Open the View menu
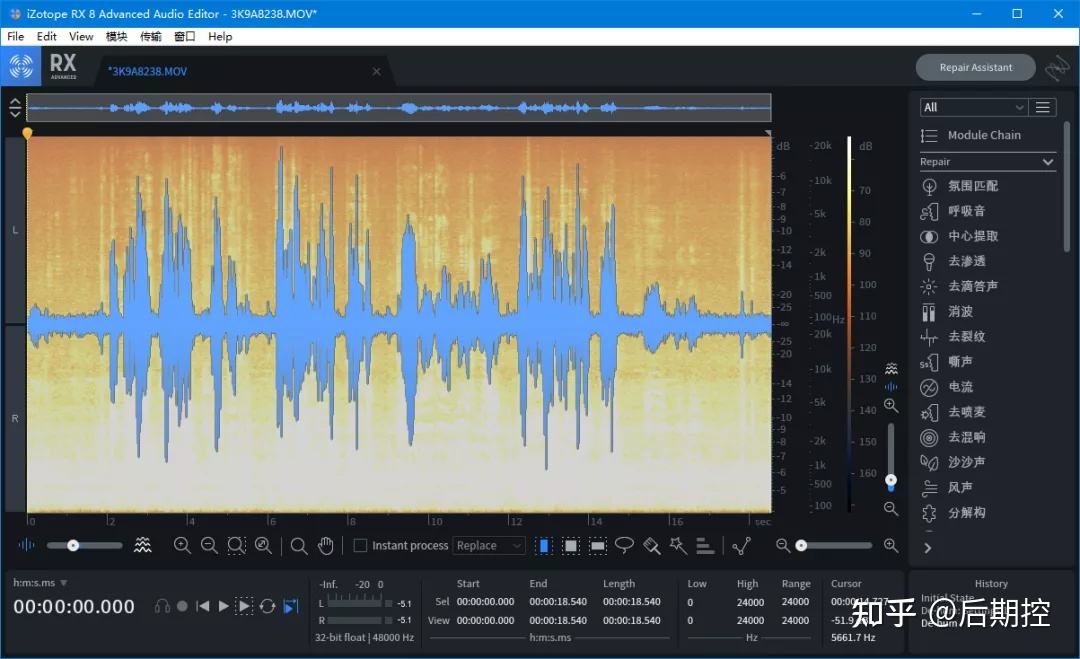This screenshot has height=659, width=1080. tap(81, 36)
